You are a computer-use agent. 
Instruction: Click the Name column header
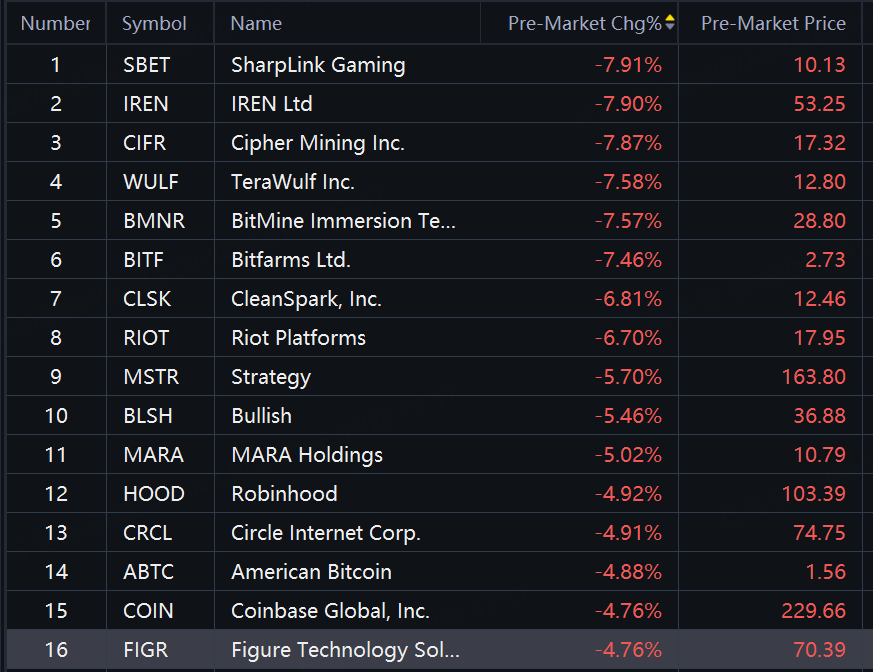pos(256,23)
